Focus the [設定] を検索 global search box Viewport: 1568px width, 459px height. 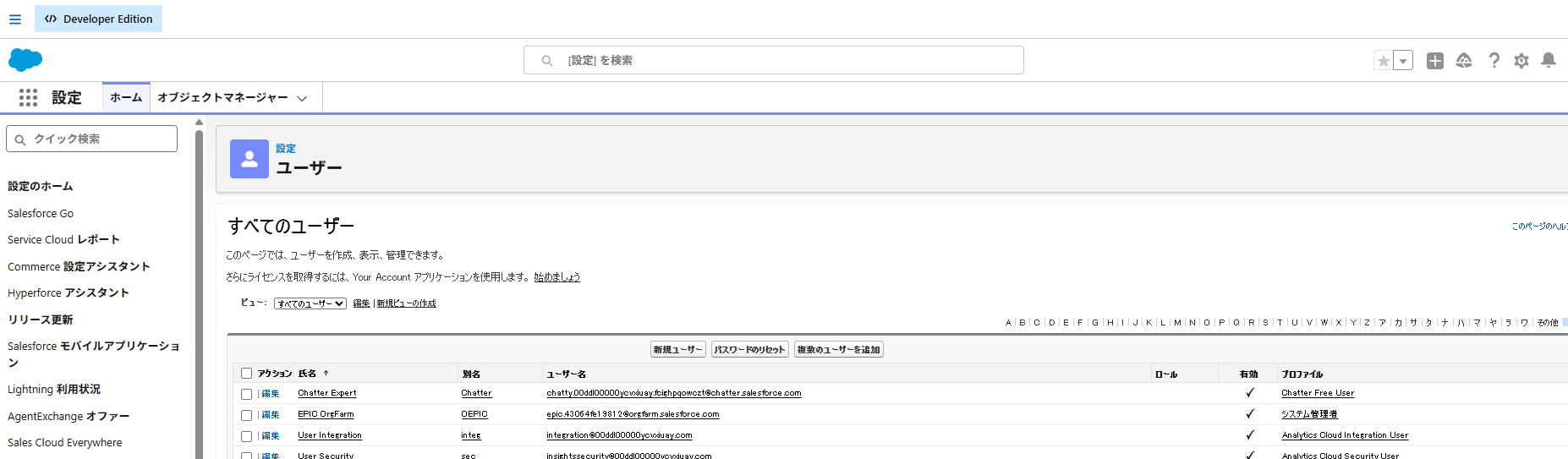[x=774, y=60]
